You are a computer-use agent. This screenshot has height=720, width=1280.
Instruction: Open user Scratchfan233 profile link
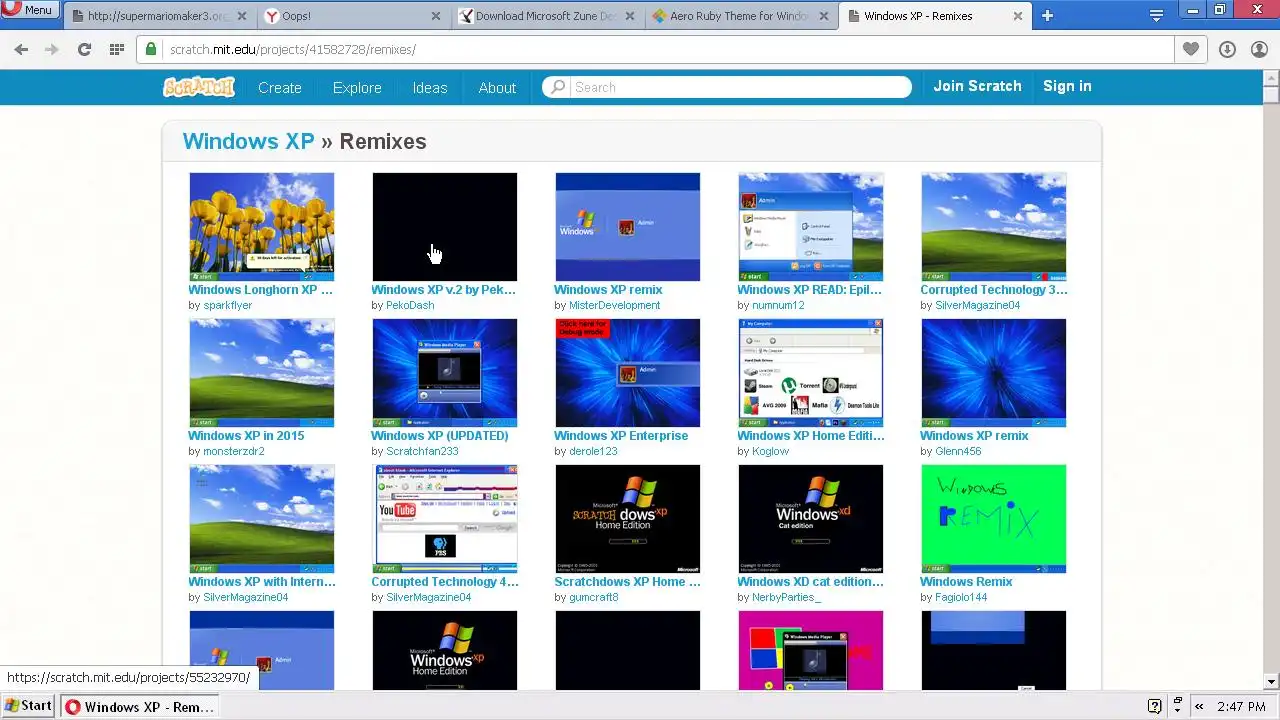click(422, 451)
